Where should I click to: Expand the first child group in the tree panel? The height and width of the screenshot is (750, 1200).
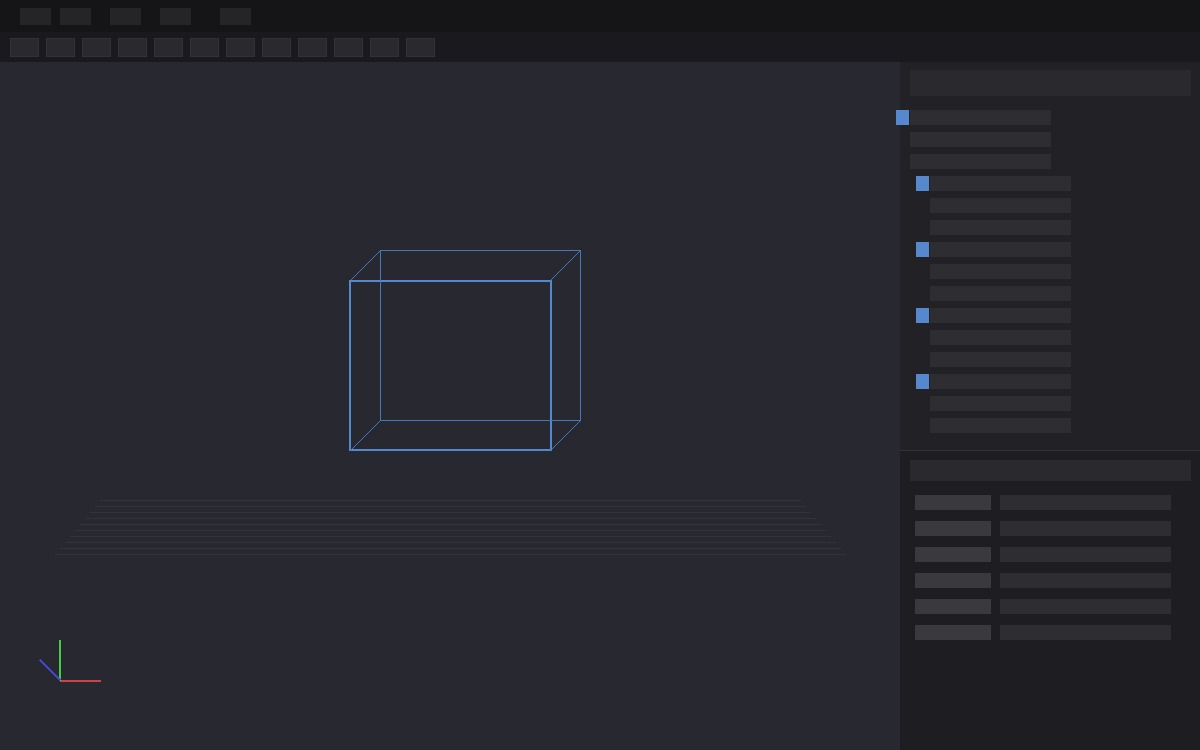(922, 183)
